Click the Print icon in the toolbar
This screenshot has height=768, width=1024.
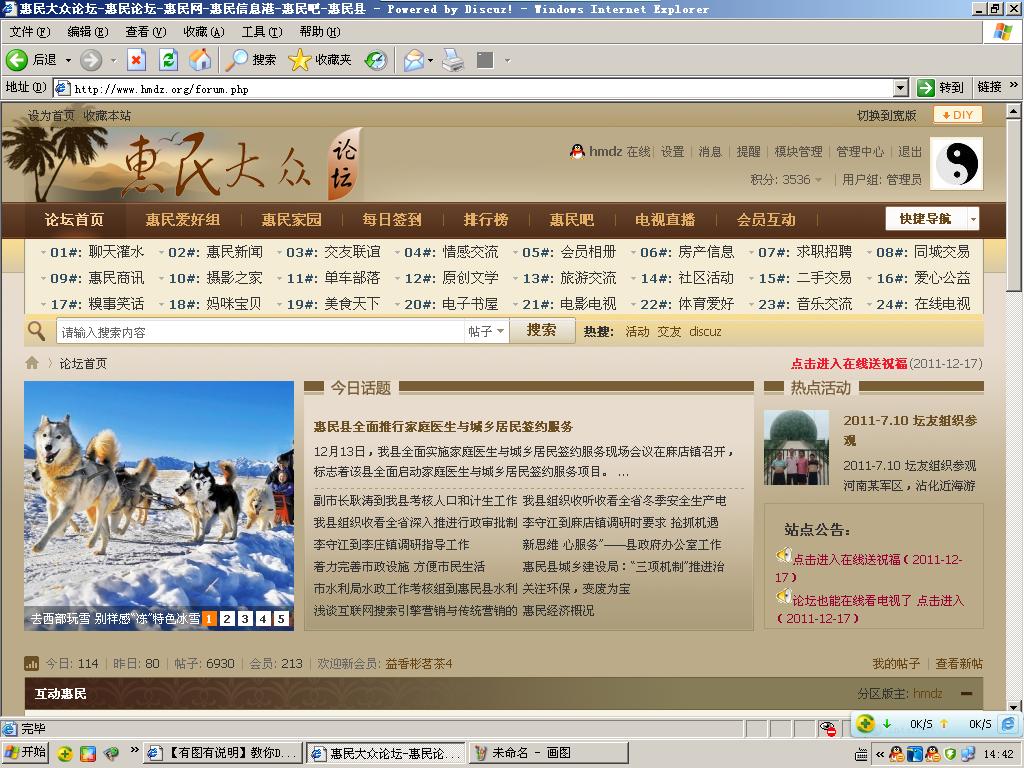(453, 60)
